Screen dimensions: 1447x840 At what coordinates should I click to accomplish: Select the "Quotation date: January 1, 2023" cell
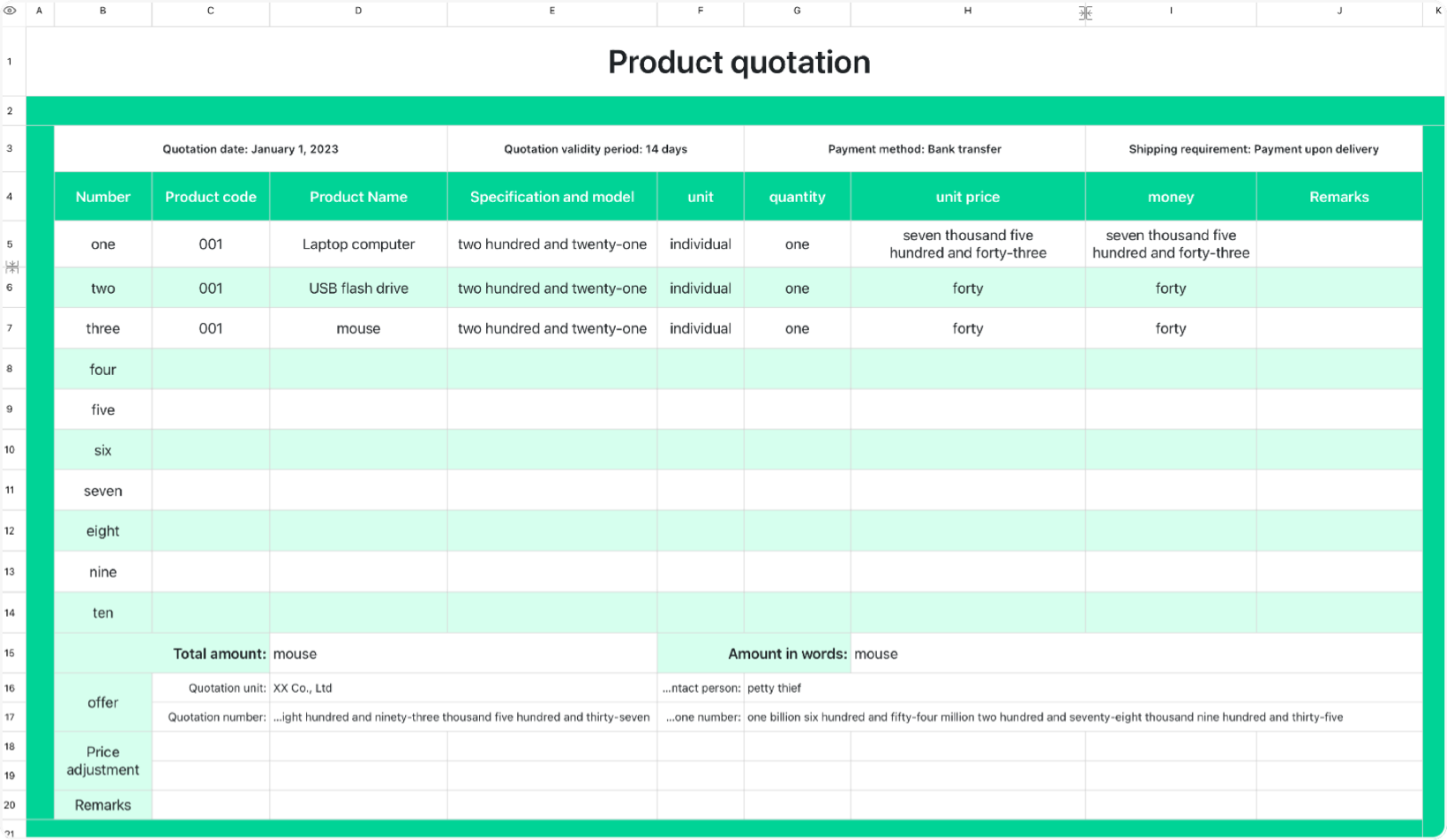click(x=251, y=149)
